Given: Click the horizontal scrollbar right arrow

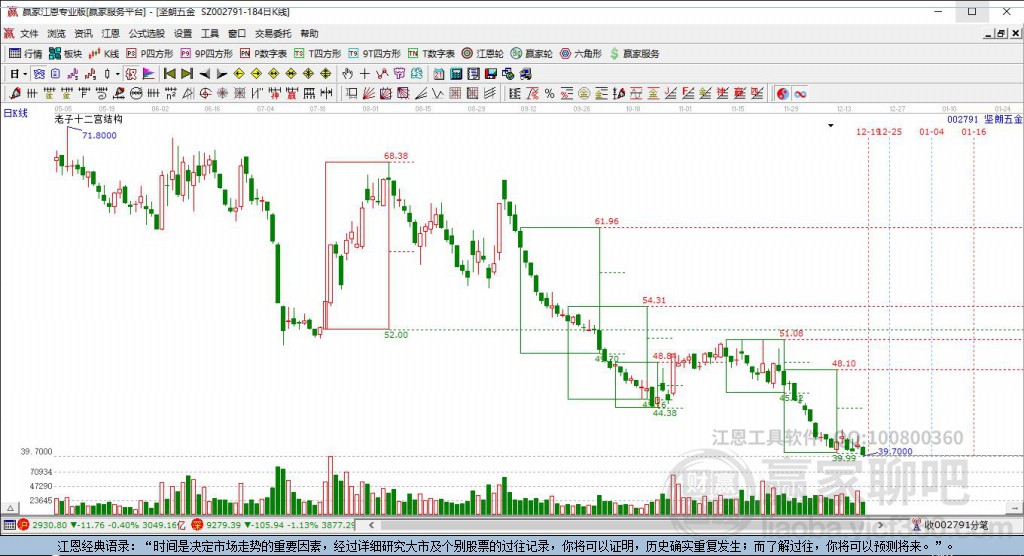Looking at the screenshot, I should click(880, 525).
